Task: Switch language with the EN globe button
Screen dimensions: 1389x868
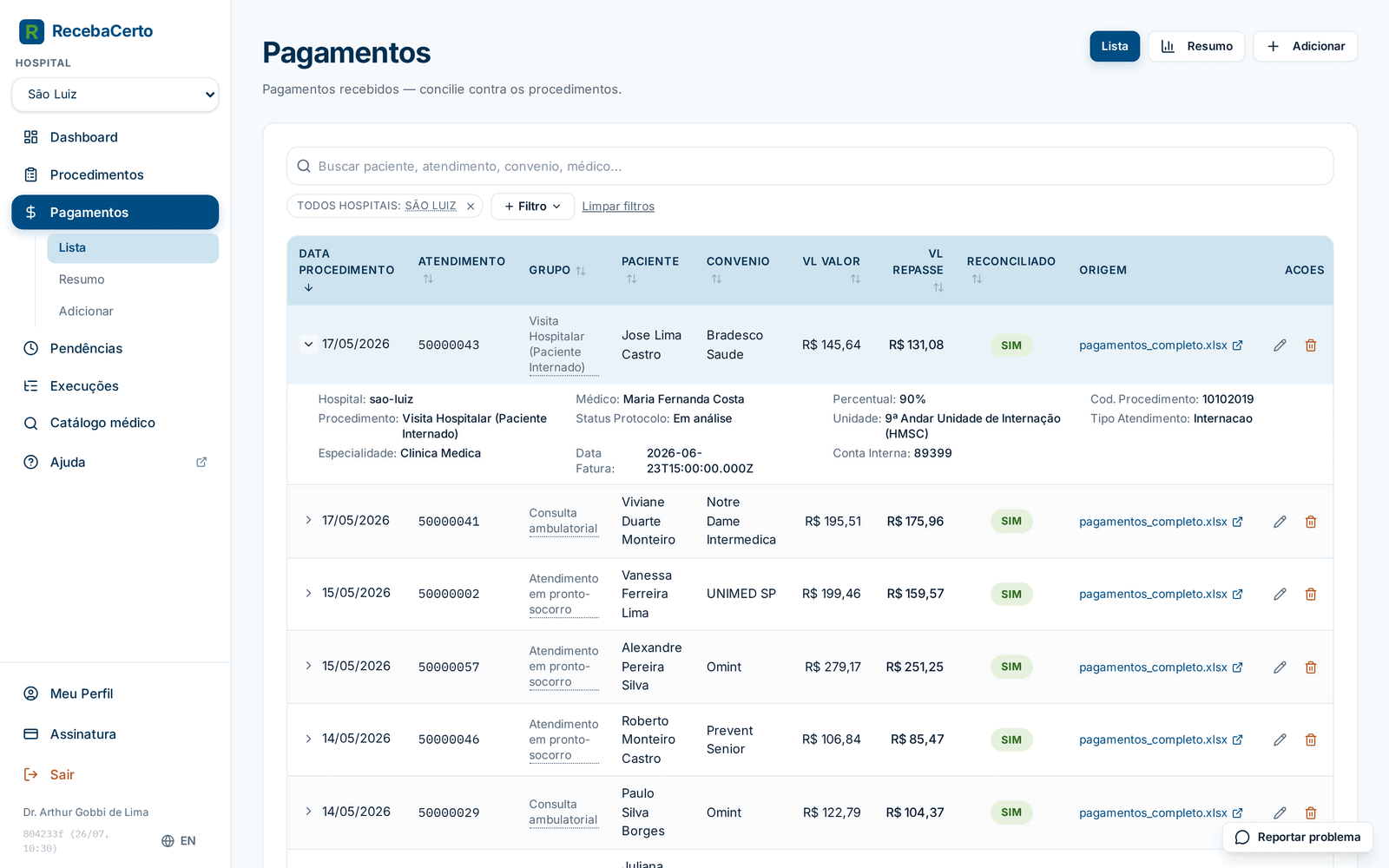Action: [179, 841]
